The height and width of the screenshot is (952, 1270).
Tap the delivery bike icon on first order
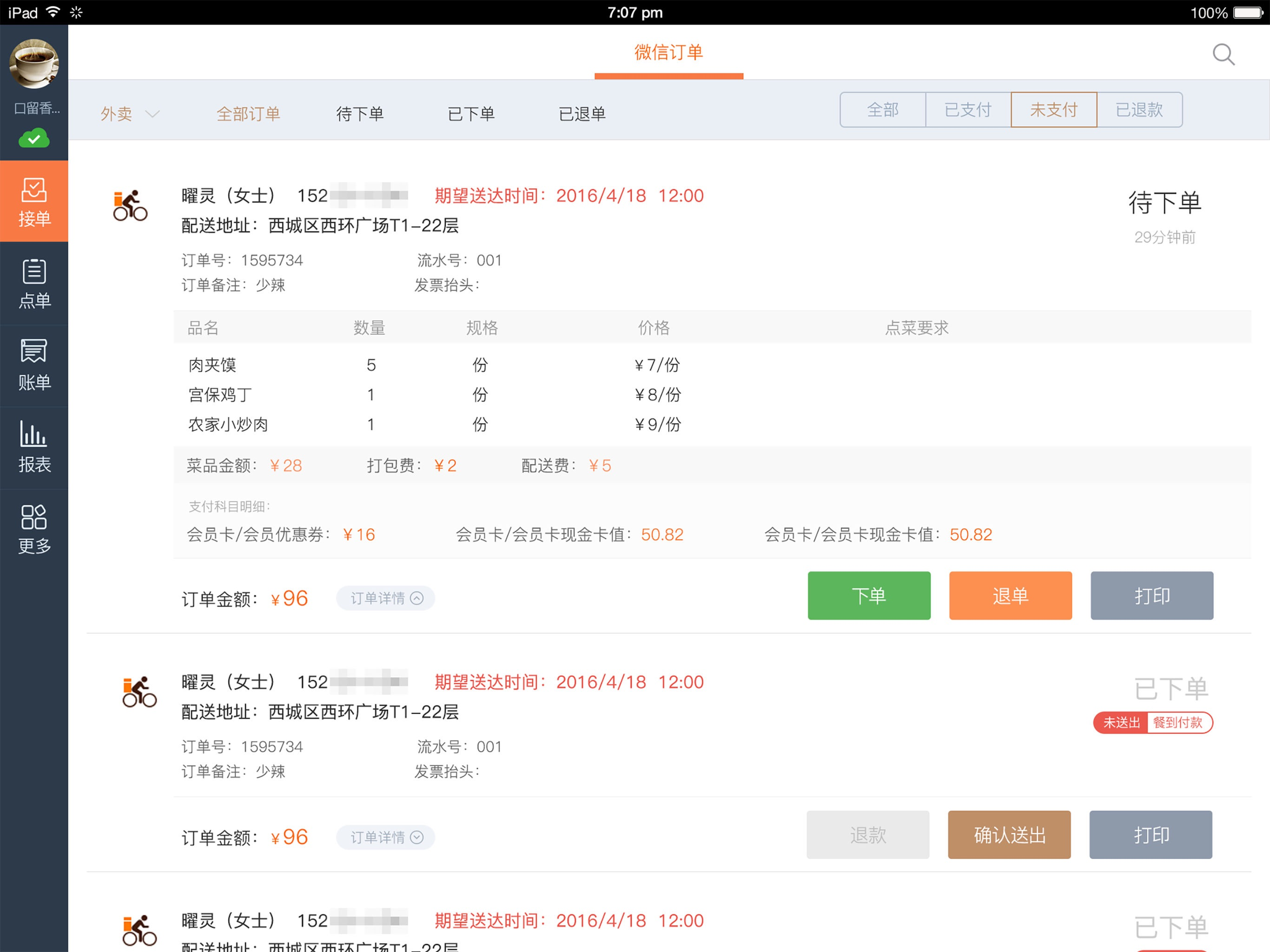point(130,205)
